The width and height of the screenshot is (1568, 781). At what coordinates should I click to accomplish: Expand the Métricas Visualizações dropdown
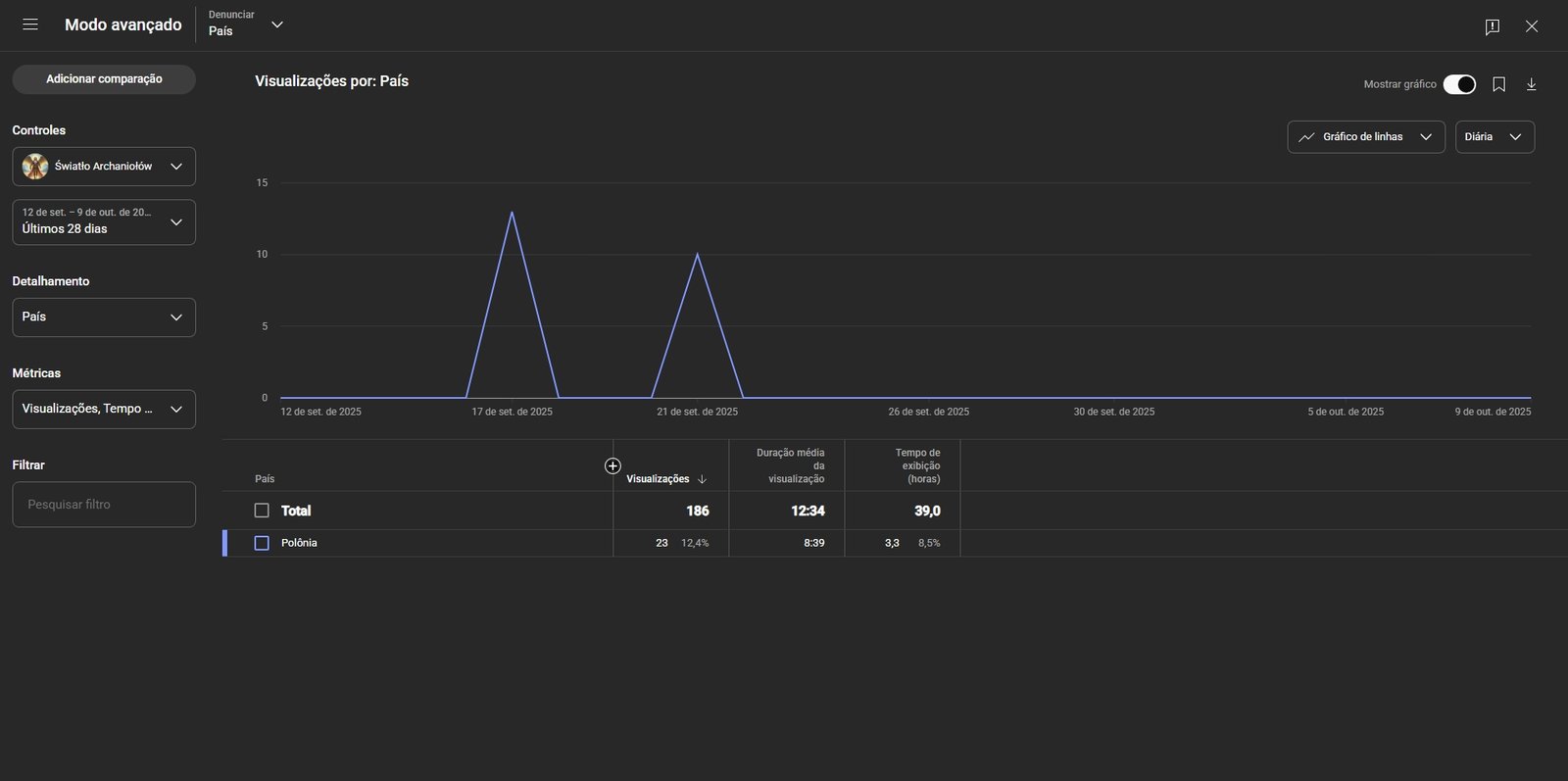tap(104, 410)
